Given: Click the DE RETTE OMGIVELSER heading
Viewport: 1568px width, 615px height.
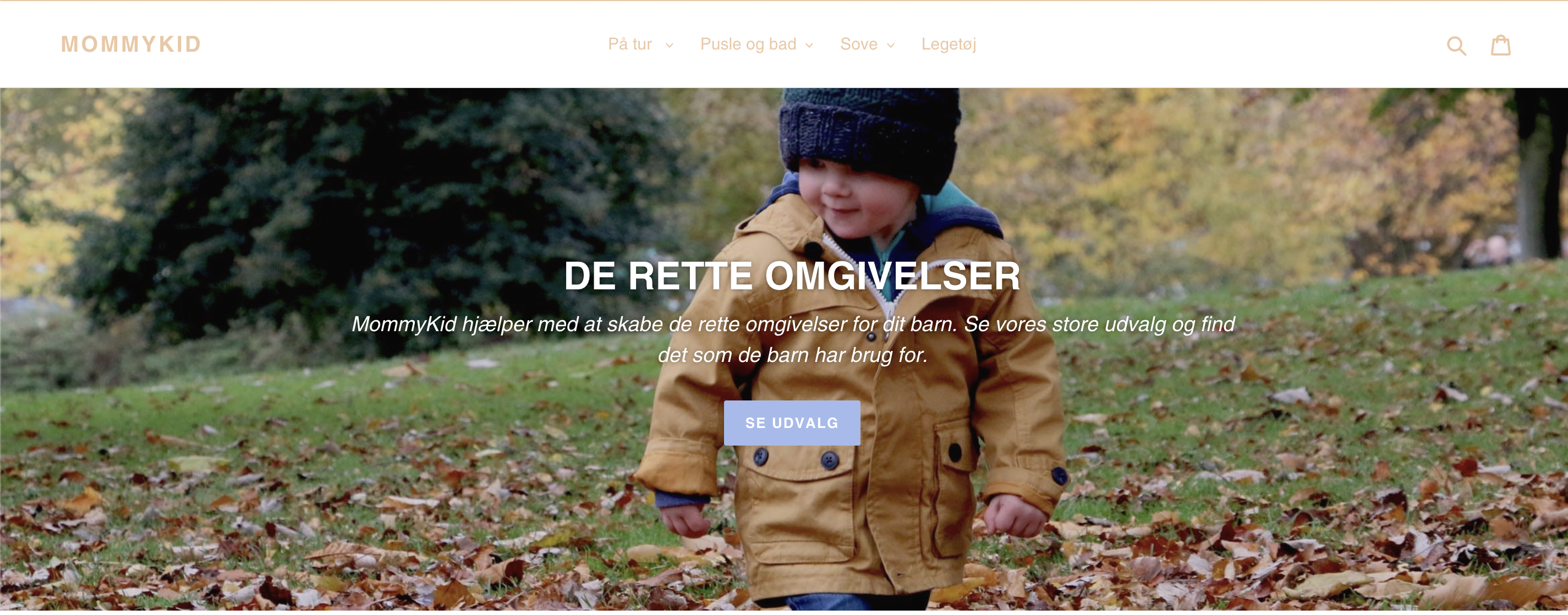Looking at the screenshot, I should pyautogui.click(x=792, y=276).
